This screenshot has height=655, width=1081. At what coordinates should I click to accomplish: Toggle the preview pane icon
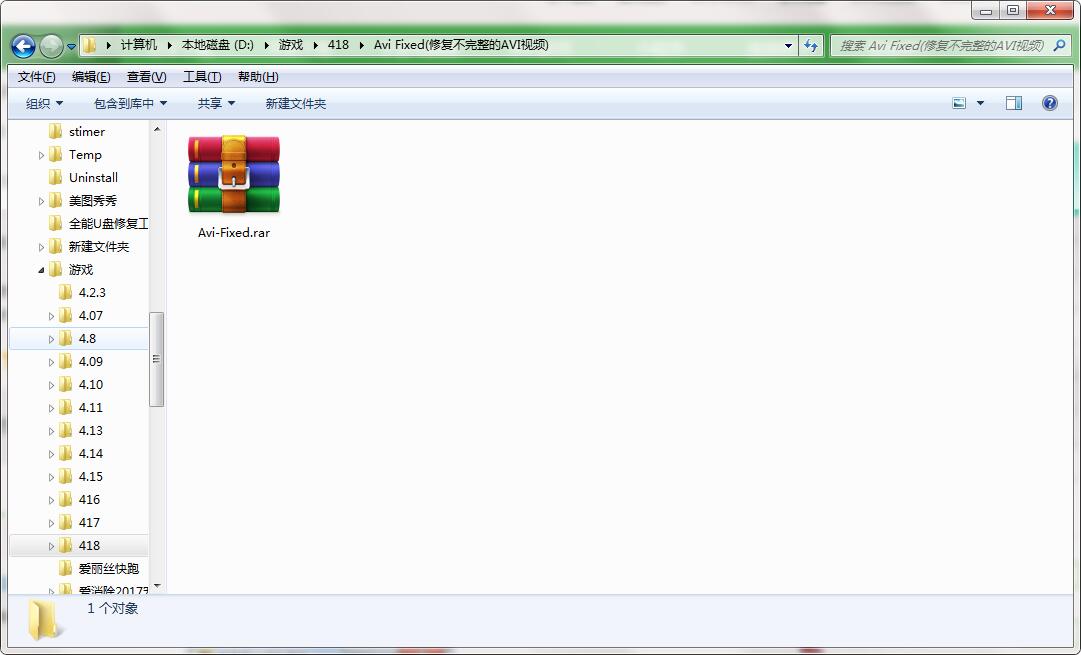click(1013, 103)
